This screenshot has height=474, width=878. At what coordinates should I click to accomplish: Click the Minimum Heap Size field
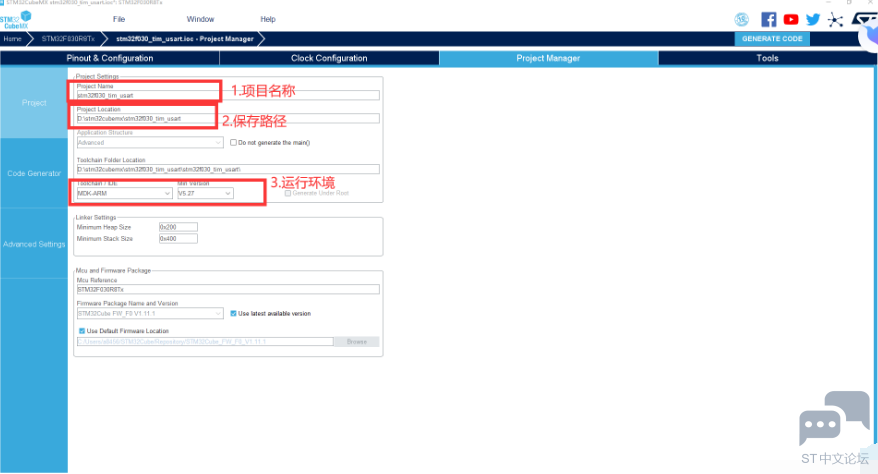coord(178,227)
